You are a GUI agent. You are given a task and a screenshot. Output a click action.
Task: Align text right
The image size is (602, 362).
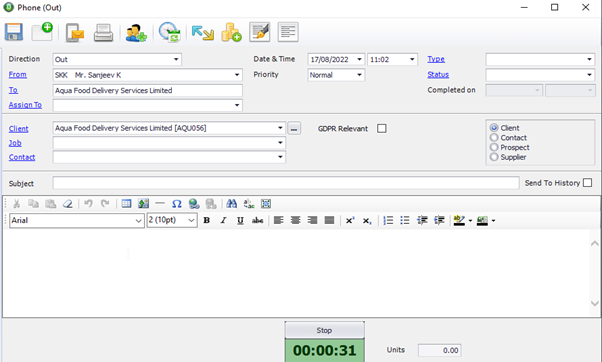click(x=313, y=220)
